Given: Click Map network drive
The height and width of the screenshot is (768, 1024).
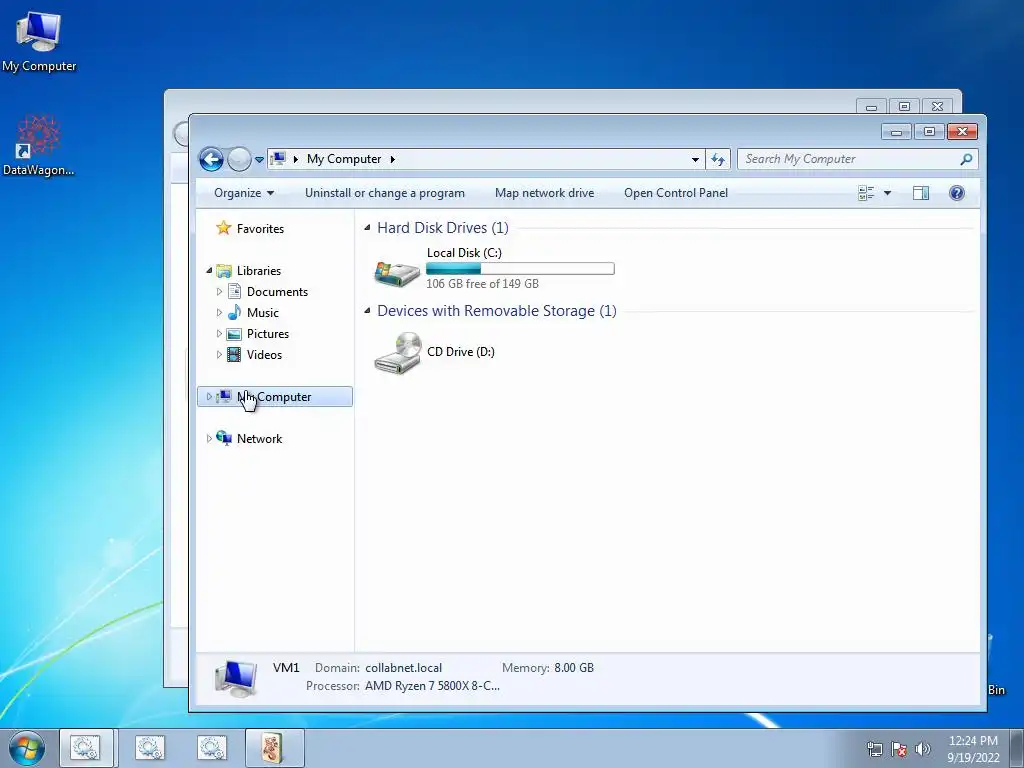Looking at the screenshot, I should (545, 193).
